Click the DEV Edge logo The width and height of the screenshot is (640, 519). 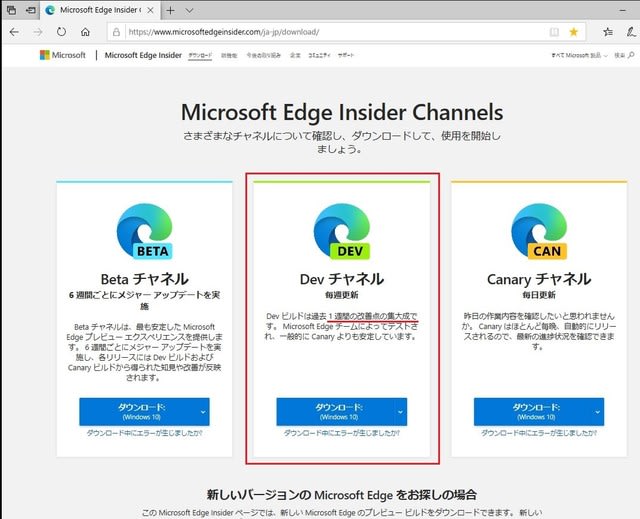point(342,231)
